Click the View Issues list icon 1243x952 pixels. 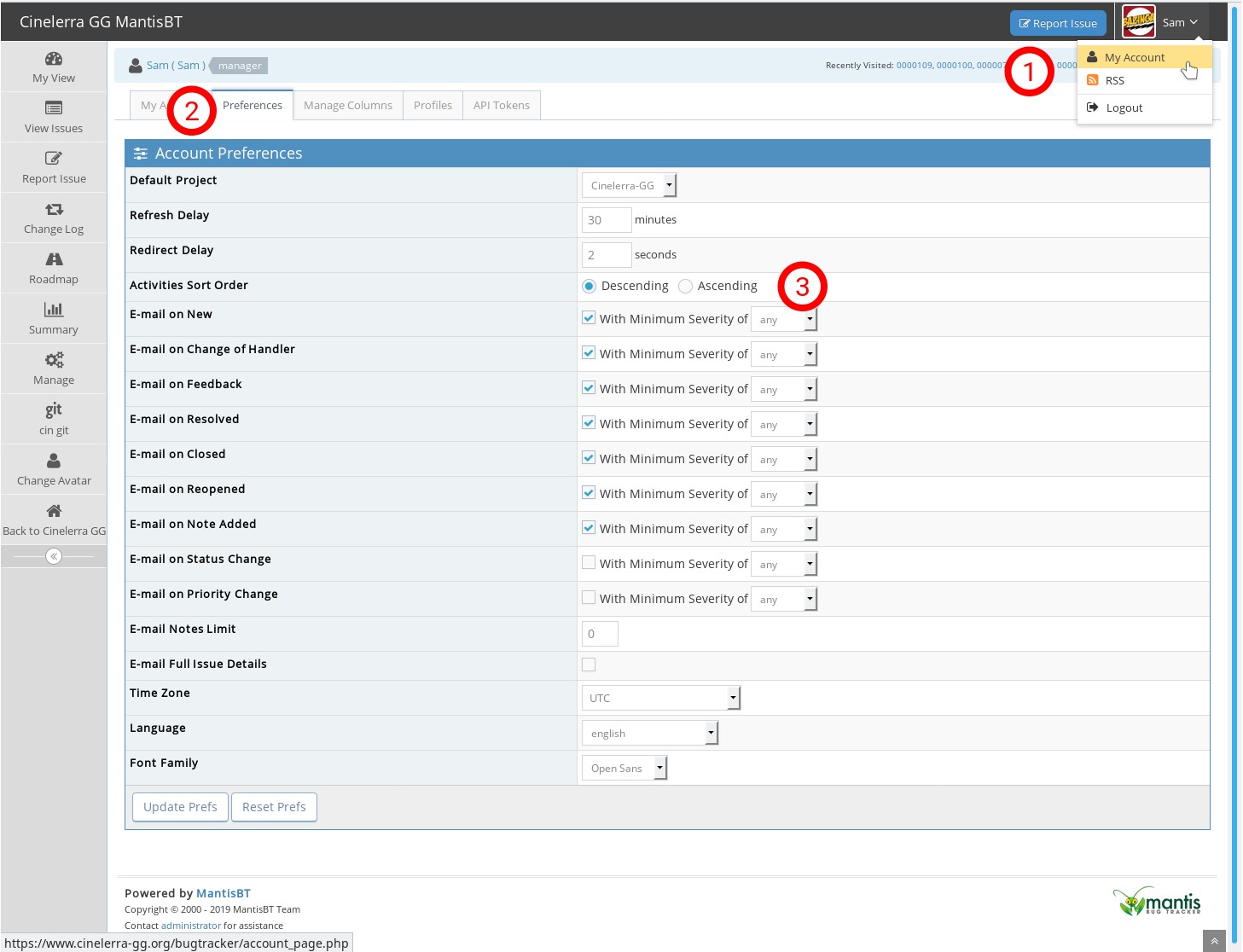(x=54, y=108)
